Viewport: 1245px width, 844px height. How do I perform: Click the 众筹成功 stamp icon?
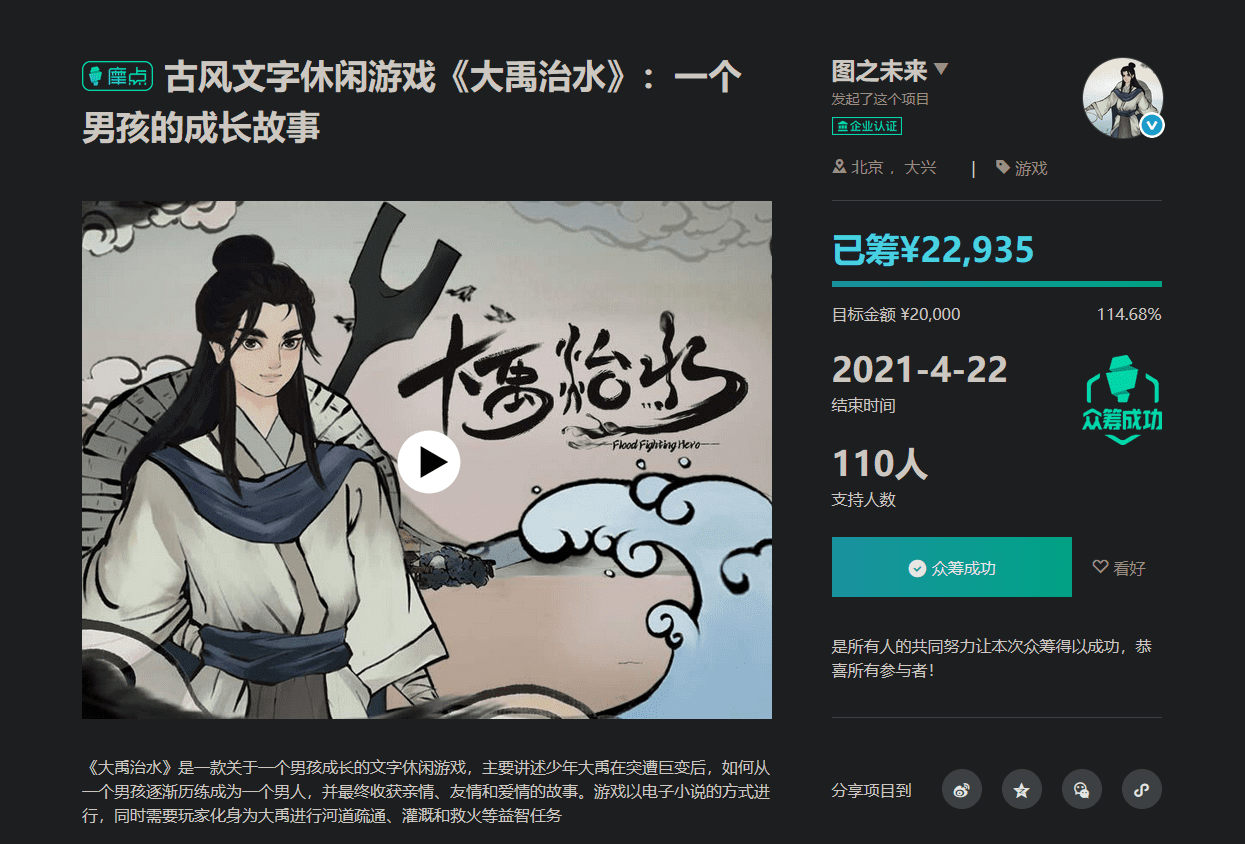click(x=1123, y=399)
